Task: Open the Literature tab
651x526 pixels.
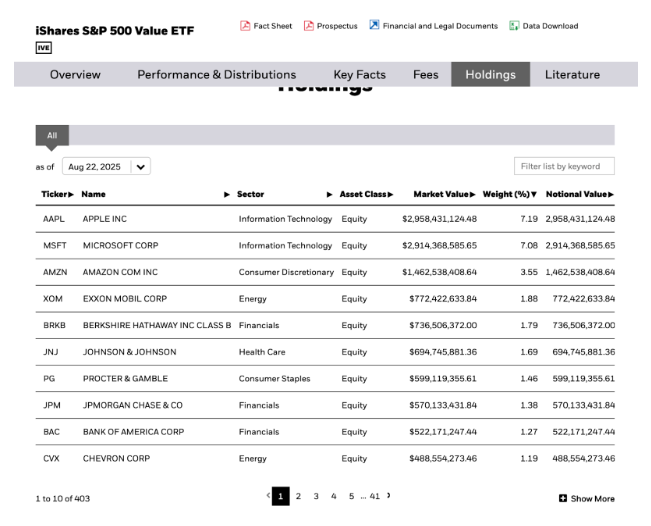Action: tap(572, 75)
